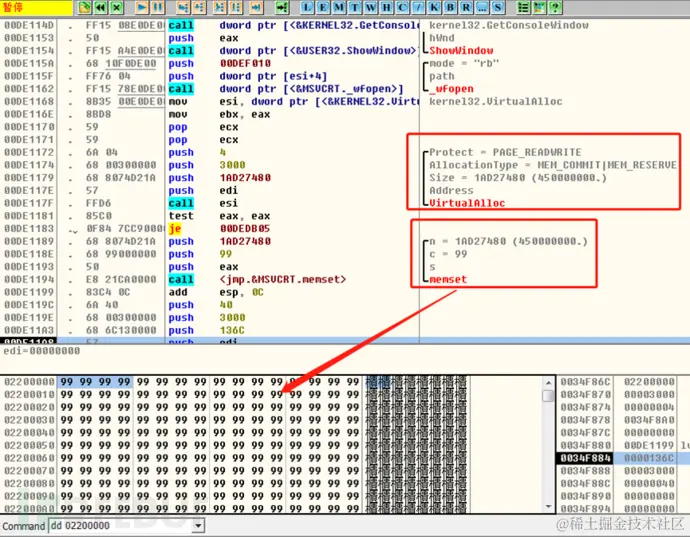Image resolution: width=690 pixels, height=537 pixels.
Task: Click the Step into icon
Action: (x=183, y=7)
